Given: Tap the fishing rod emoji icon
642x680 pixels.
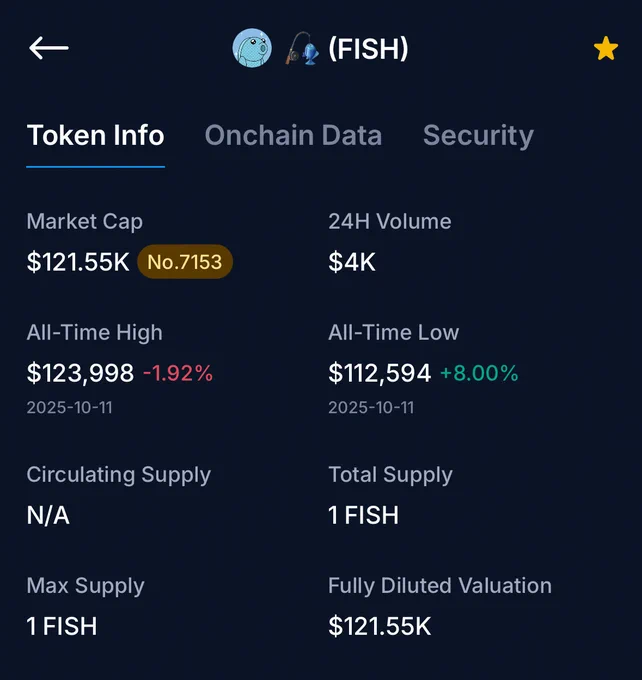Looking at the screenshot, I should [302, 48].
